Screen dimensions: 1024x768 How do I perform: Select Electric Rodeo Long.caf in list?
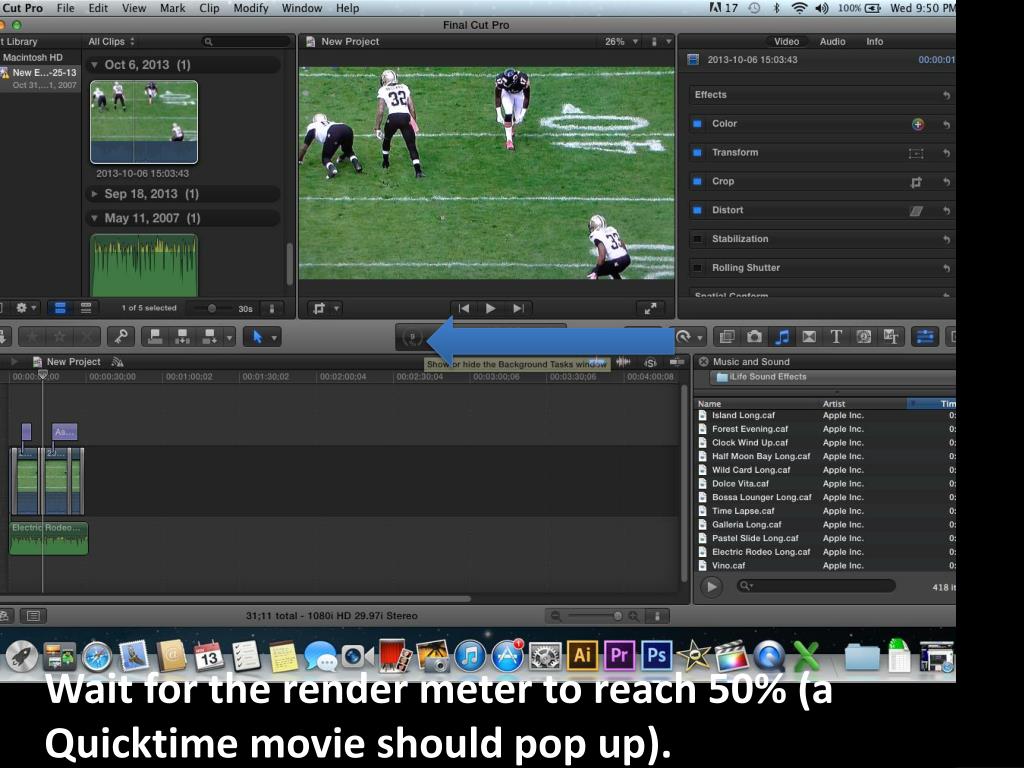click(761, 552)
